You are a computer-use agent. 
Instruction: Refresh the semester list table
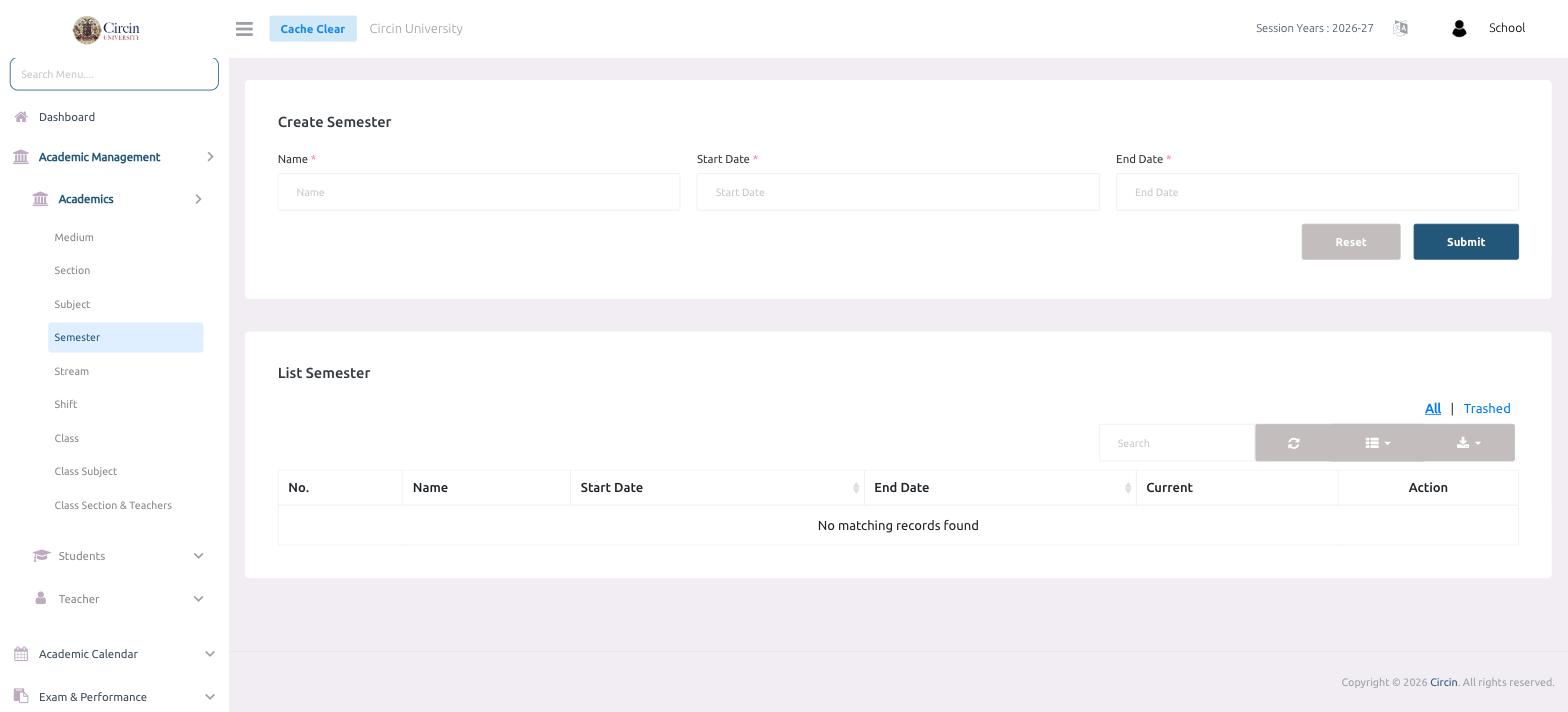tap(1293, 443)
